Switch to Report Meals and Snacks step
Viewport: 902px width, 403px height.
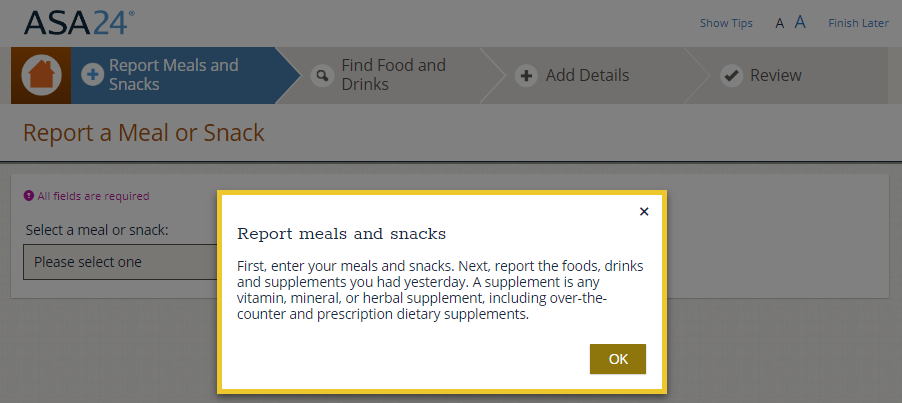pos(174,75)
